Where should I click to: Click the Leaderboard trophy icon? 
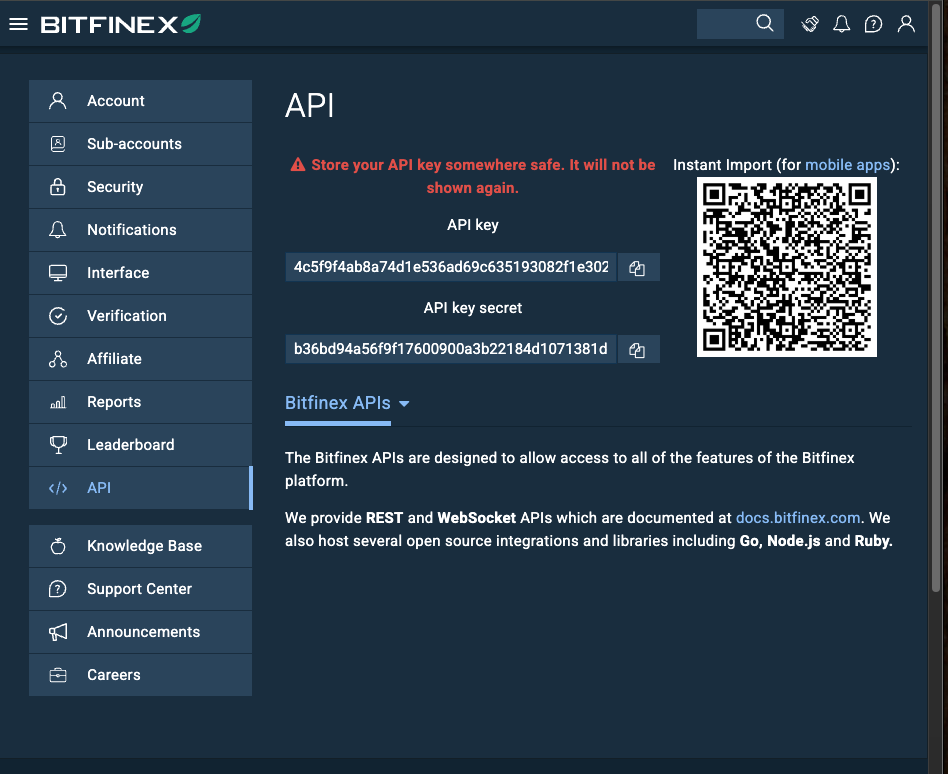click(x=58, y=445)
